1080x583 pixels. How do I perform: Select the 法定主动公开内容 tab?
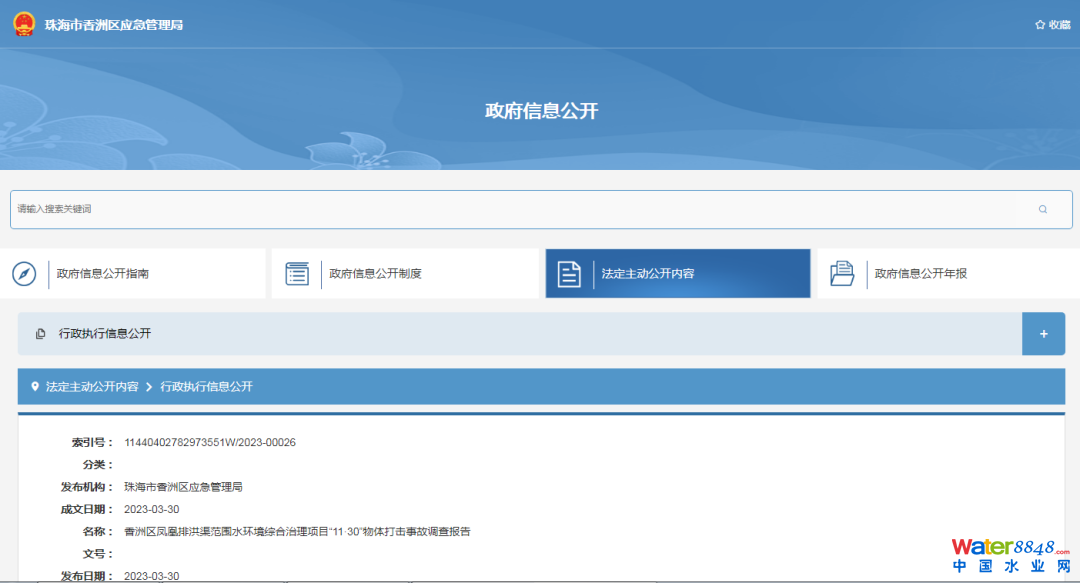tap(648, 274)
